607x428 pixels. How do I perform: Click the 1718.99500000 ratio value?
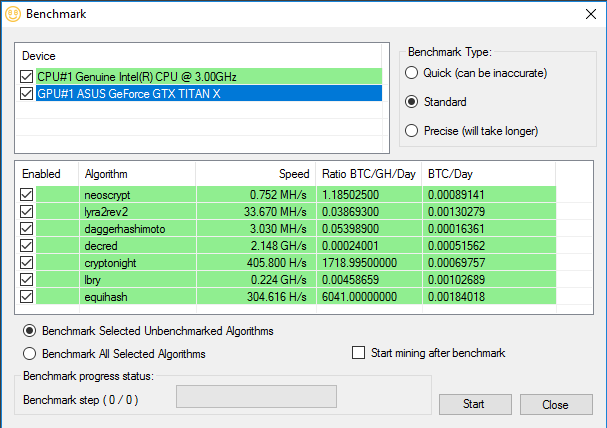click(359, 263)
